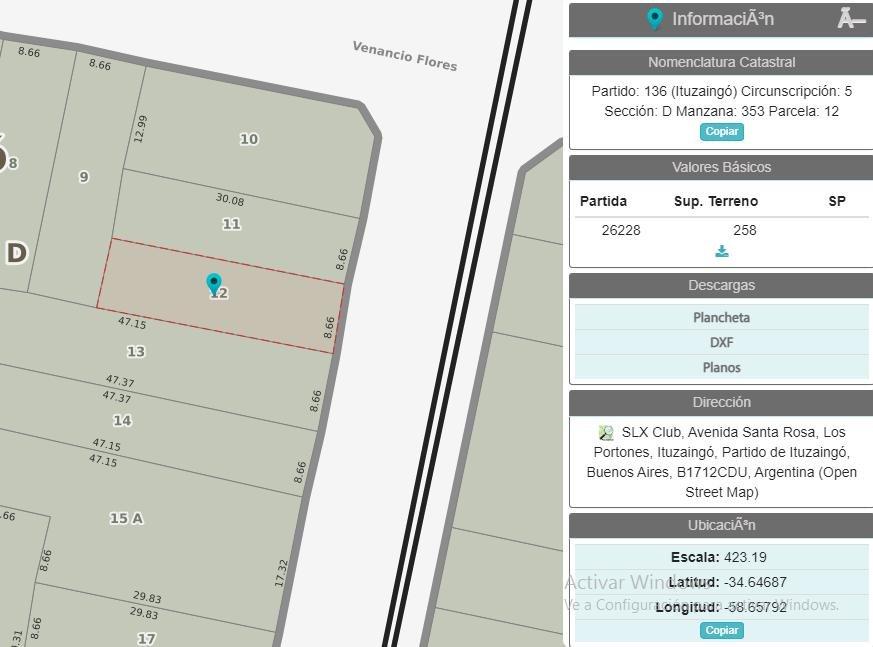The width and height of the screenshot is (873, 647).
Task: Collapse the Nomenclatura Catastral section header
Action: point(721,62)
